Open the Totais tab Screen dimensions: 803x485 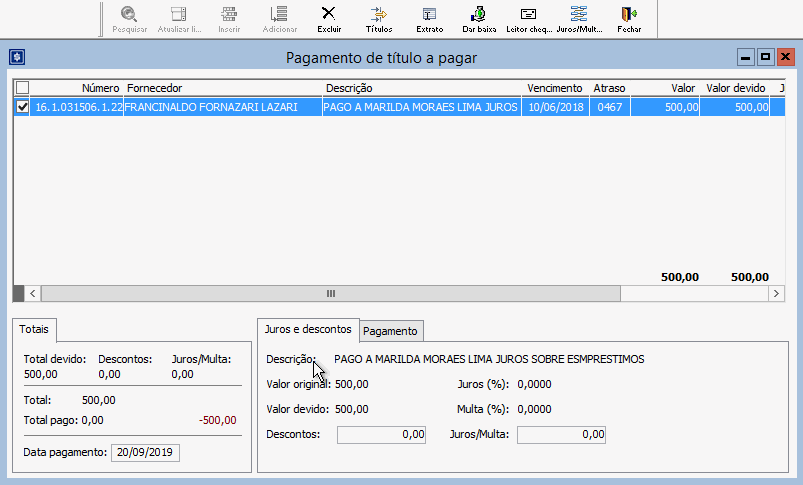[x=37, y=329]
